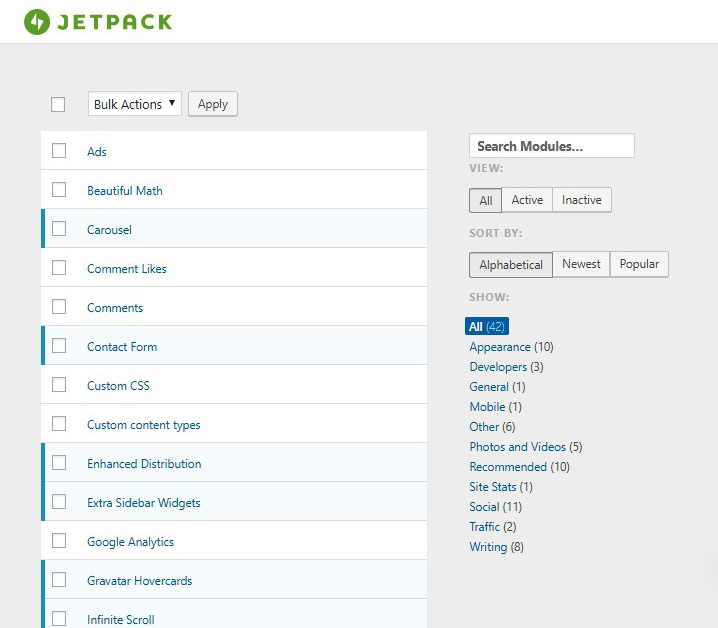Check the Infinite Scroll checkbox

tap(59, 618)
